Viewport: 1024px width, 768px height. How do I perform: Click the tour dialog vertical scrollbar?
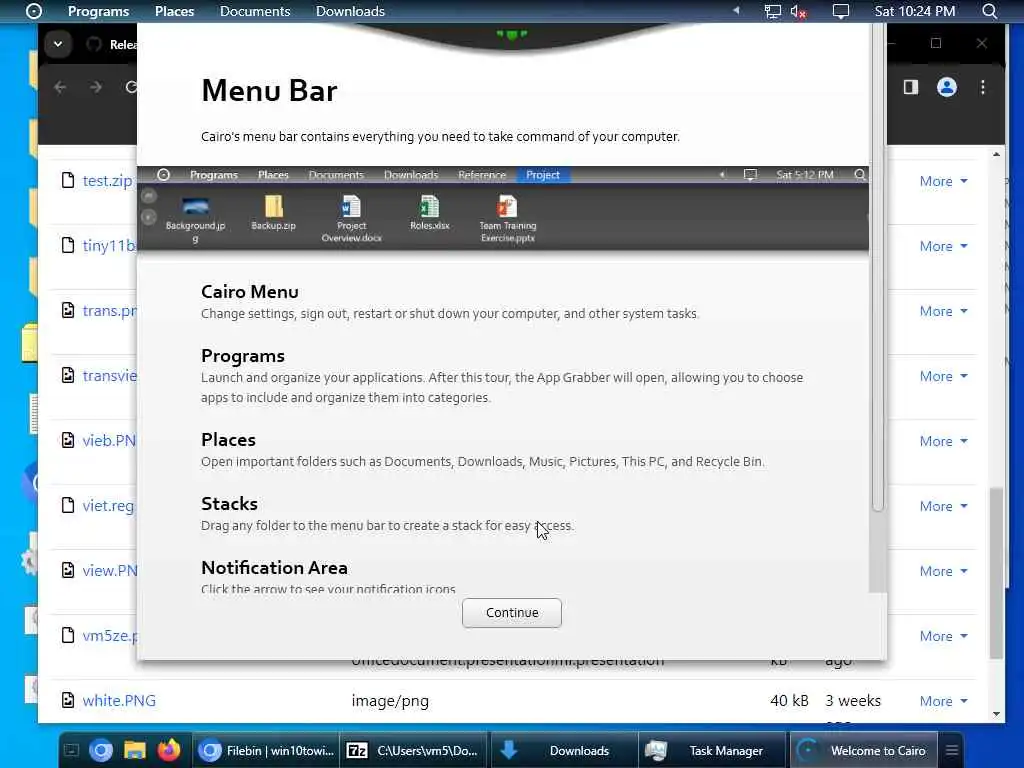click(878, 268)
